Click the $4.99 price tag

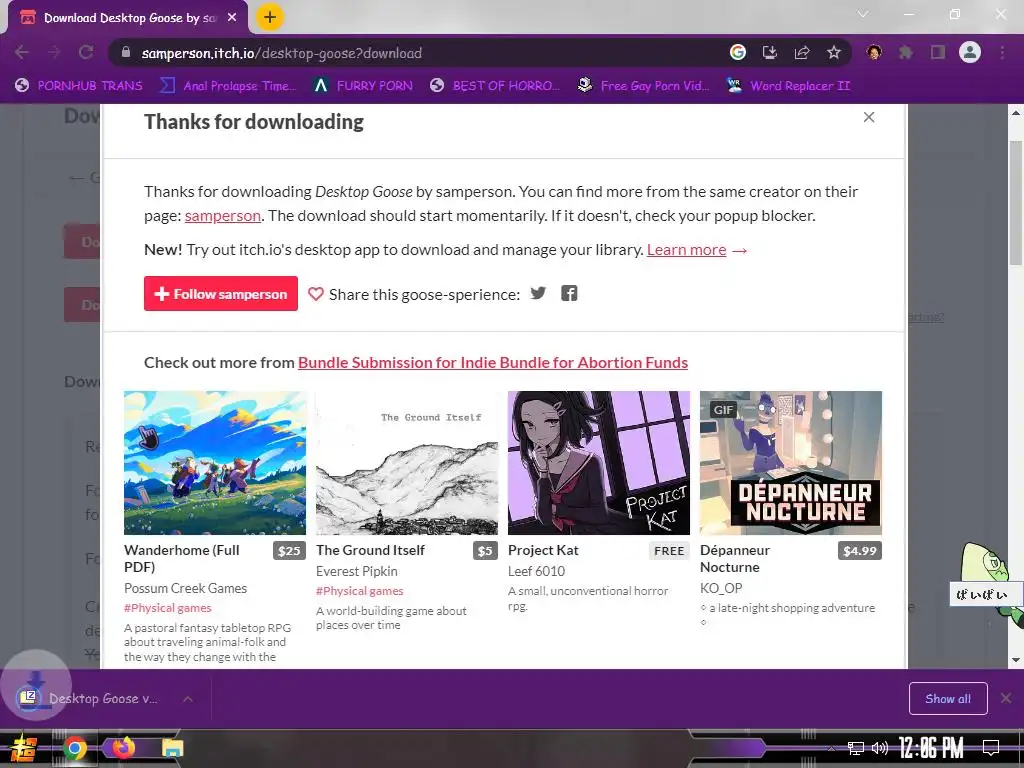(859, 551)
